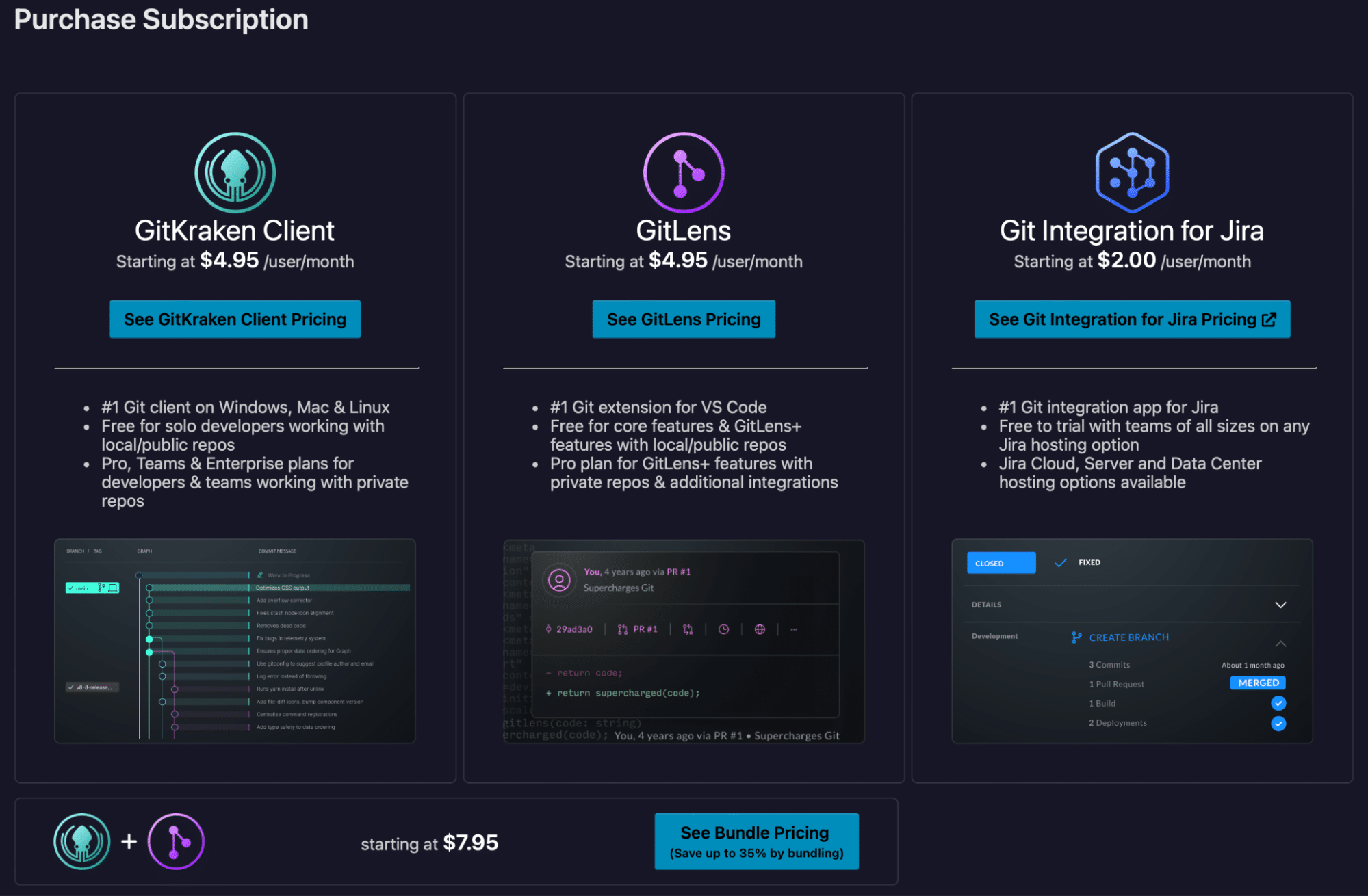Click the clock history icon in GitLens preview
The width and height of the screenshot is (1368, 896).
[723, 629]
